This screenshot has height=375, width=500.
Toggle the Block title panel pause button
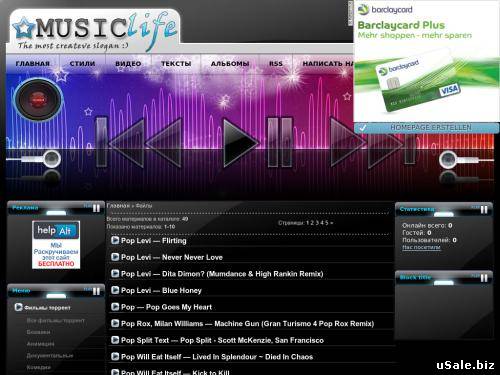pos(484,278)
